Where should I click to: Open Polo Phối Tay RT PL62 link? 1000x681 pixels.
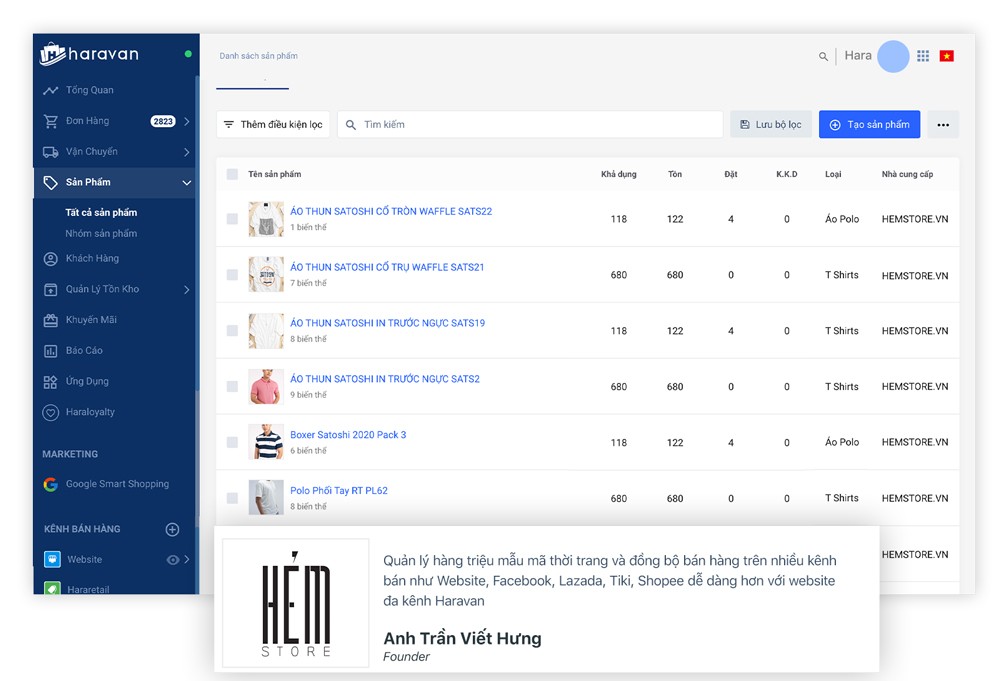(339, 490)
